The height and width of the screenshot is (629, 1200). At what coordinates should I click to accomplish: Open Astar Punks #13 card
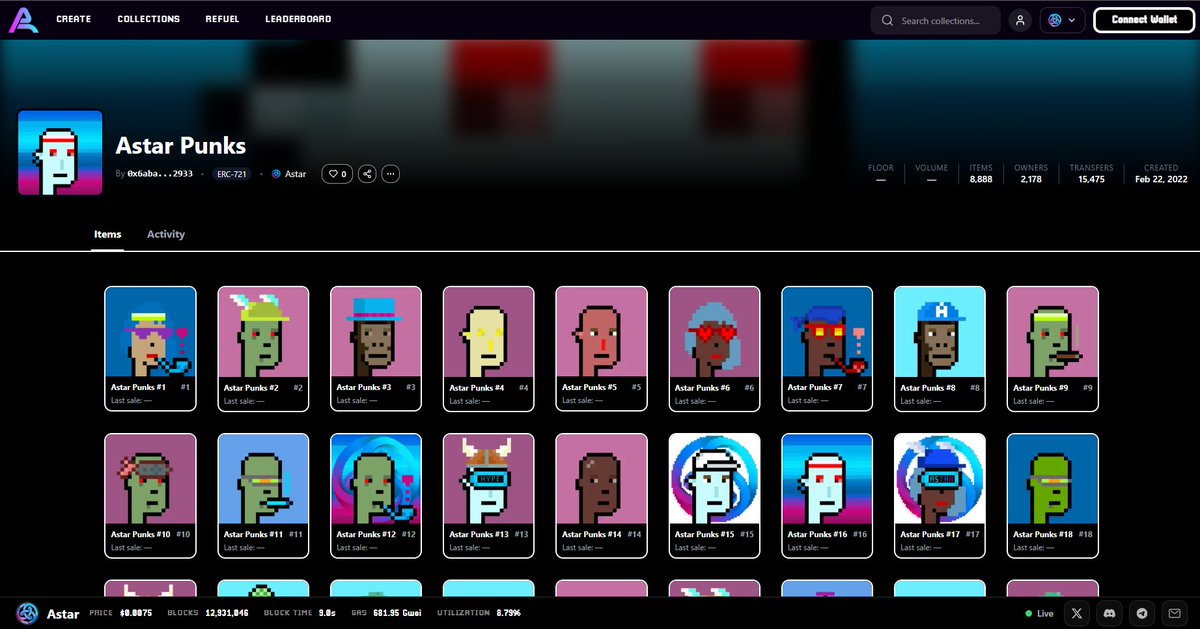489,496
